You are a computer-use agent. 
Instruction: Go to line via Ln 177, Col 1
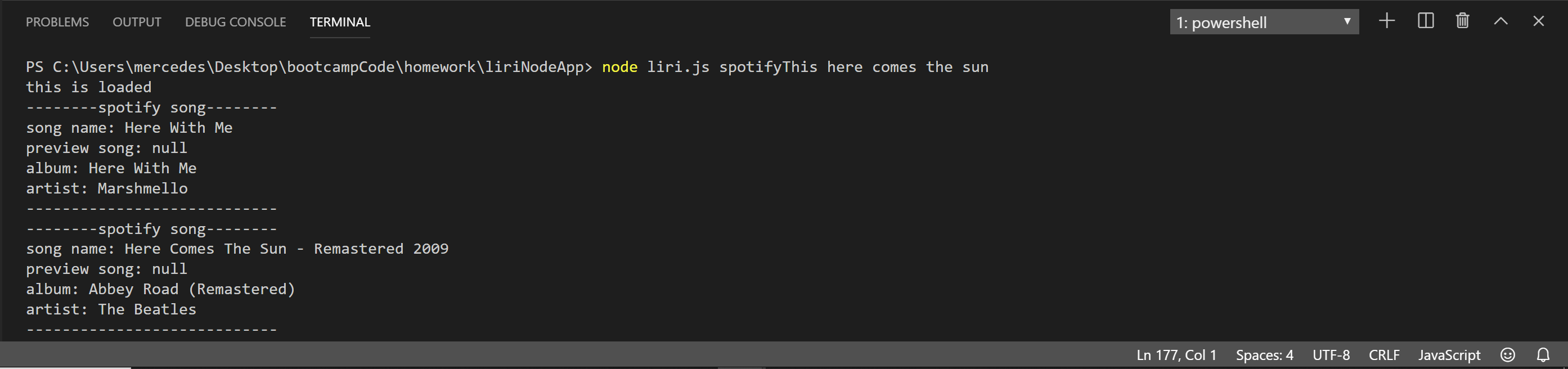point(1176,355)
